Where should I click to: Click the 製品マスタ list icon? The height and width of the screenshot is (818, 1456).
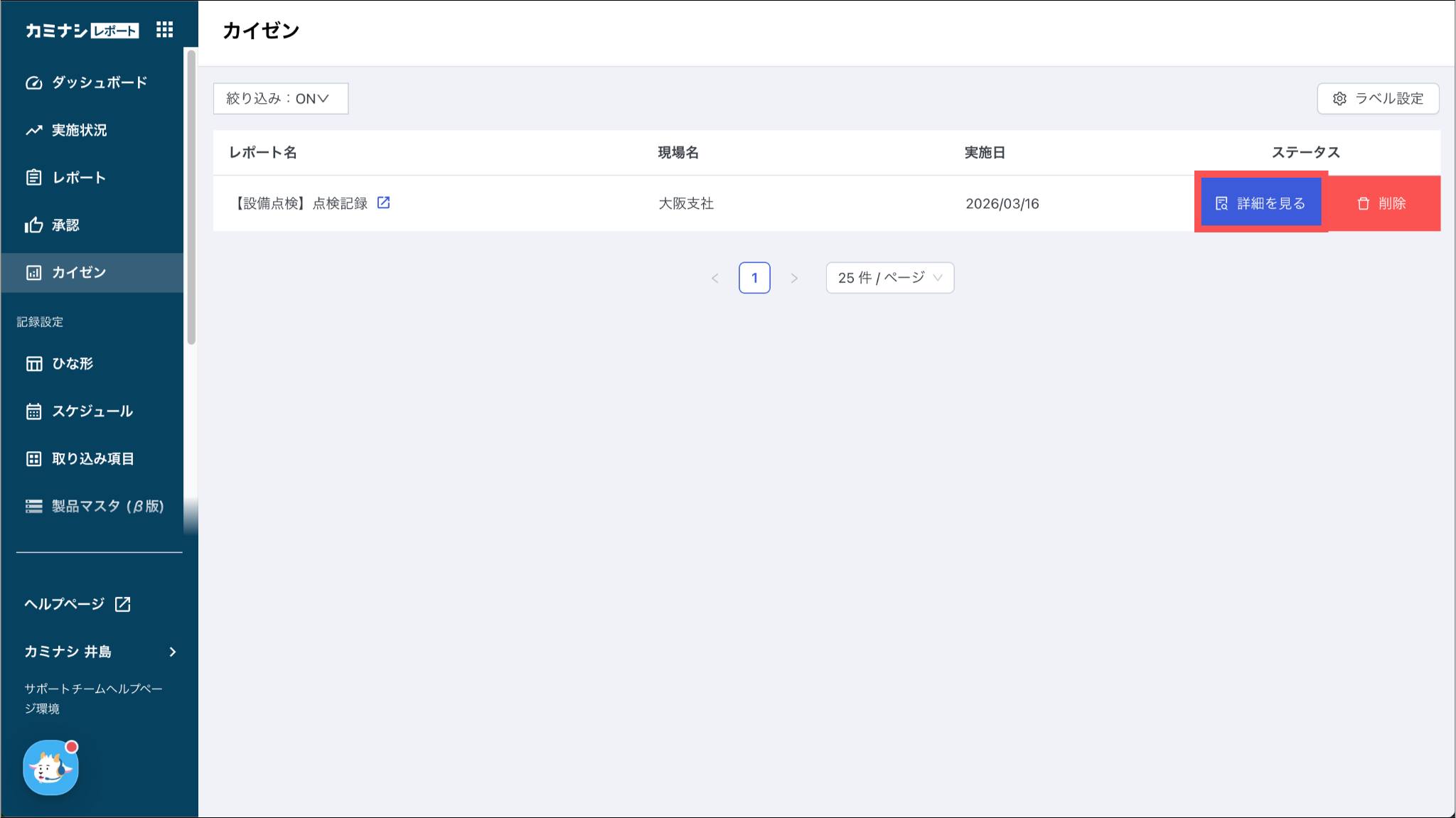pos(33,506)
